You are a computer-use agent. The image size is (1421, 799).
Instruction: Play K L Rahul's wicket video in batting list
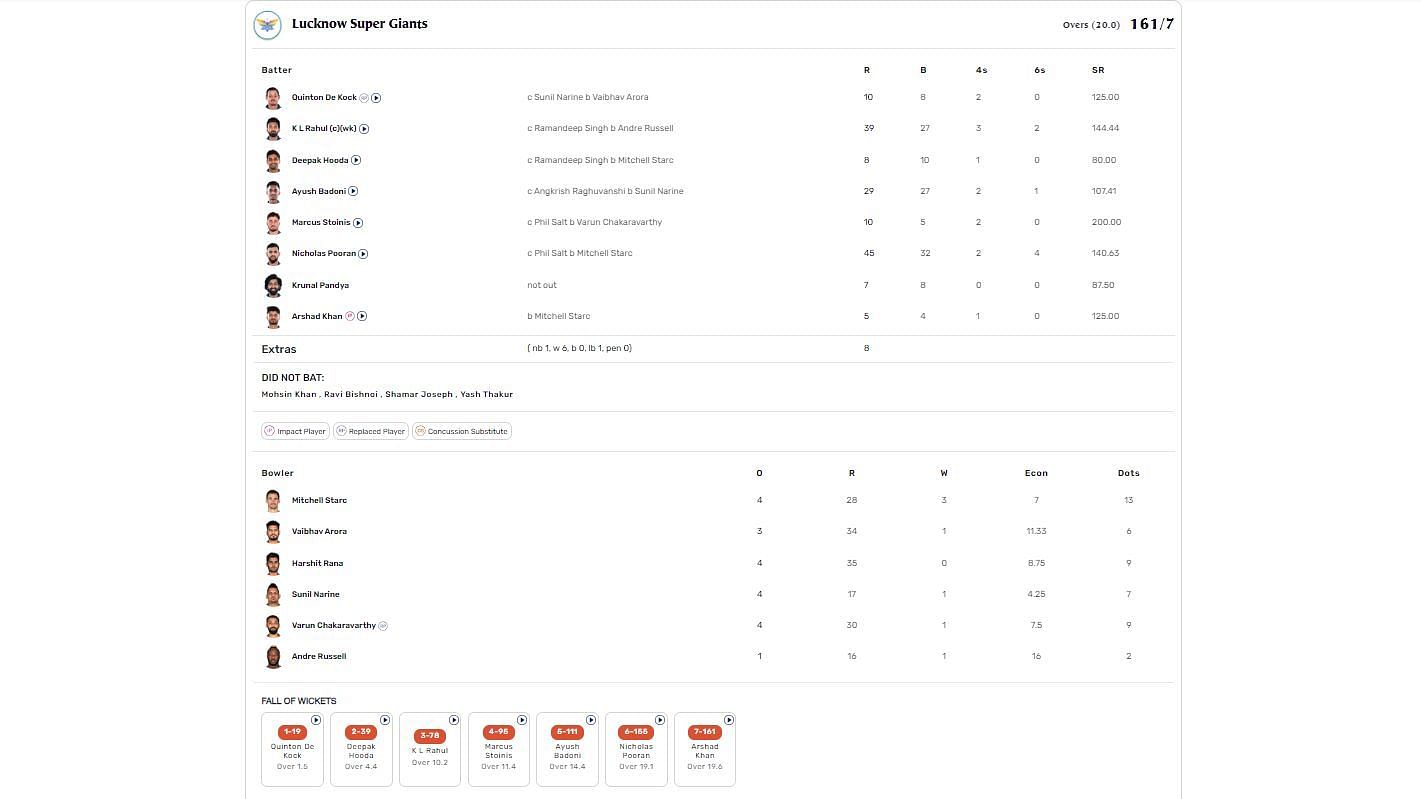(364, 129)
